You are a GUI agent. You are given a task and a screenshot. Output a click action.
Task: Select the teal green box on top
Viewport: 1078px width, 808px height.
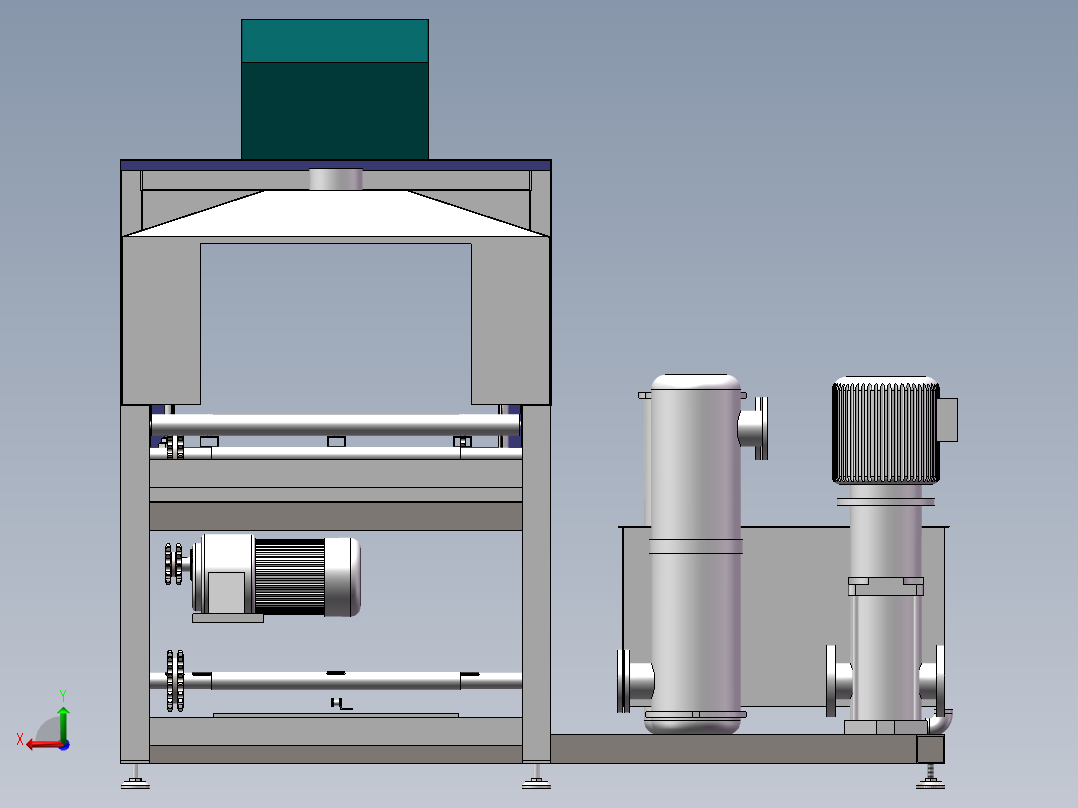pyautogui.click(x=335, y=89)
